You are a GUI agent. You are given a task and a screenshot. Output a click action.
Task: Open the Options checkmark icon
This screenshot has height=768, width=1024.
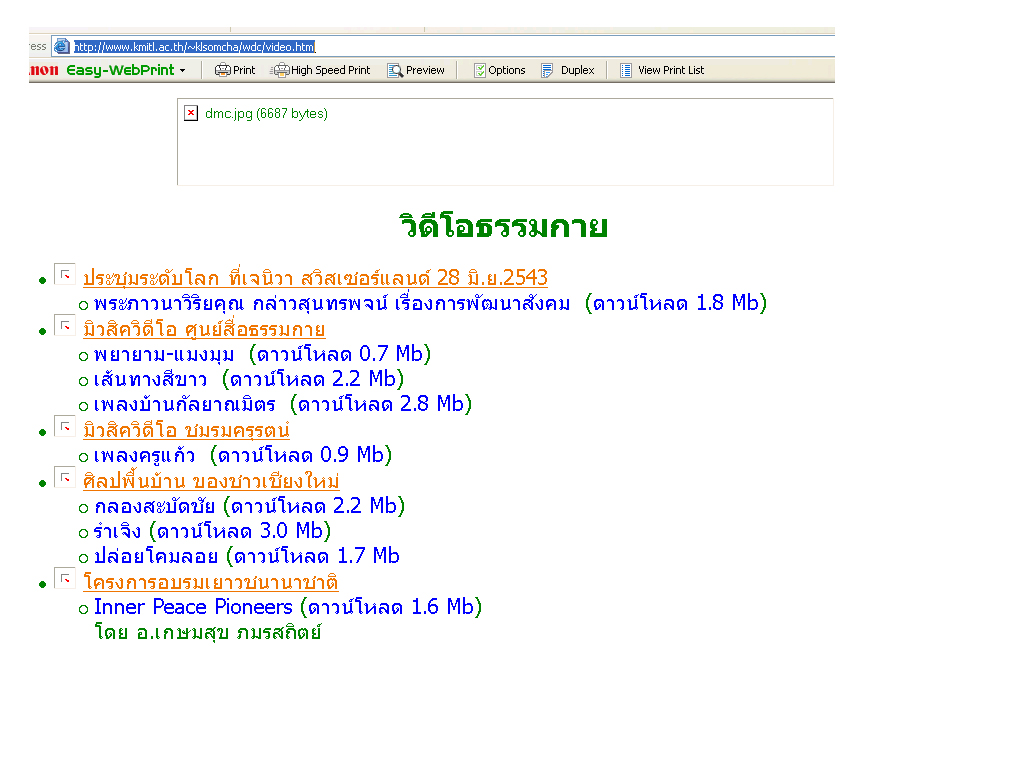480,70
